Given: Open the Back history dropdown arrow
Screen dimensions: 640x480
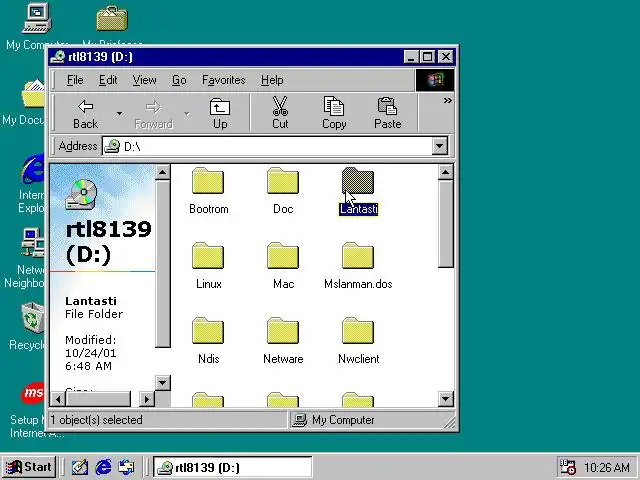Looking at the screenshot, I should click(119, 113).
